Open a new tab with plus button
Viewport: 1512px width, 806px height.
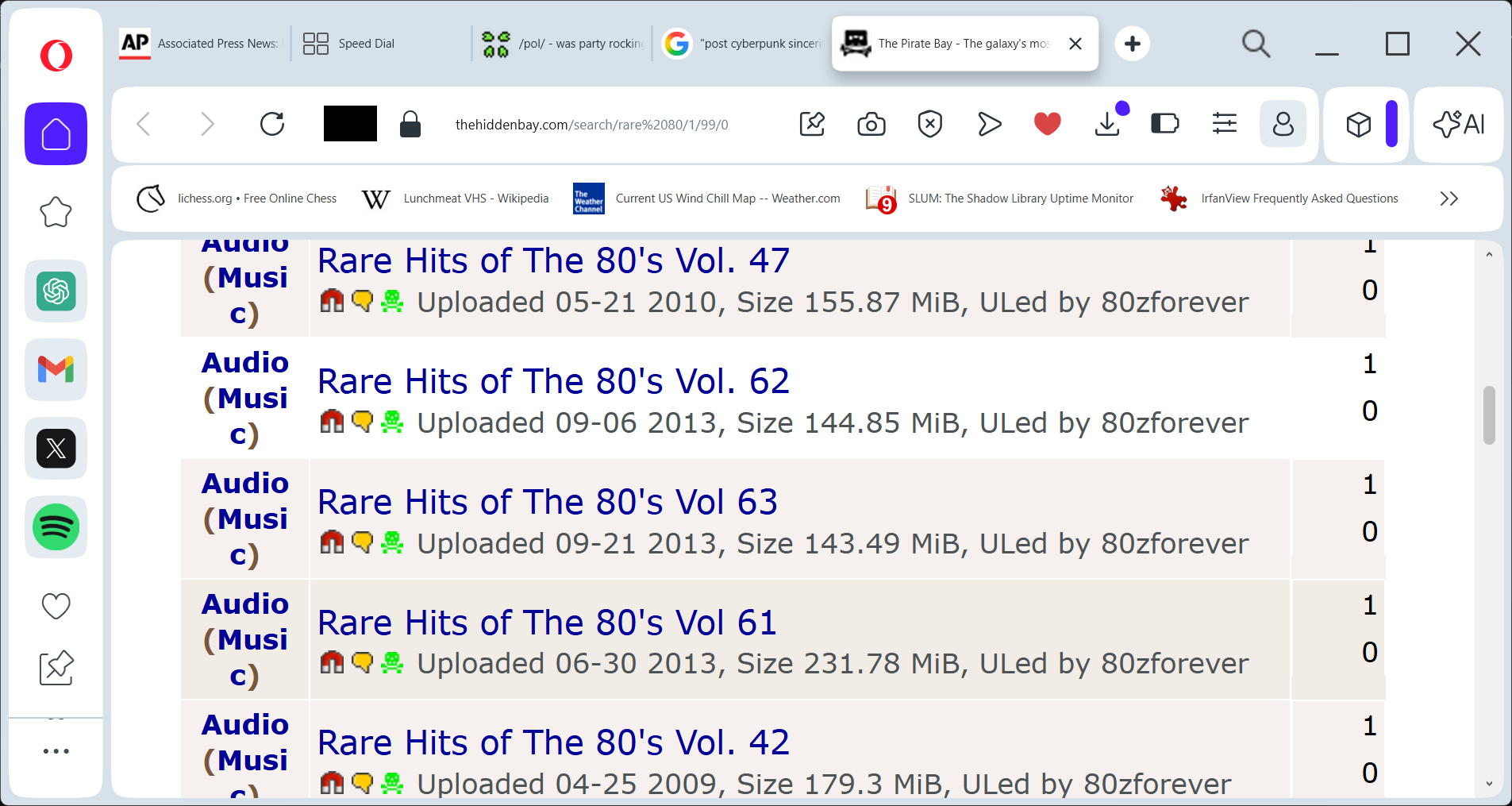[x=1133, y=44]
